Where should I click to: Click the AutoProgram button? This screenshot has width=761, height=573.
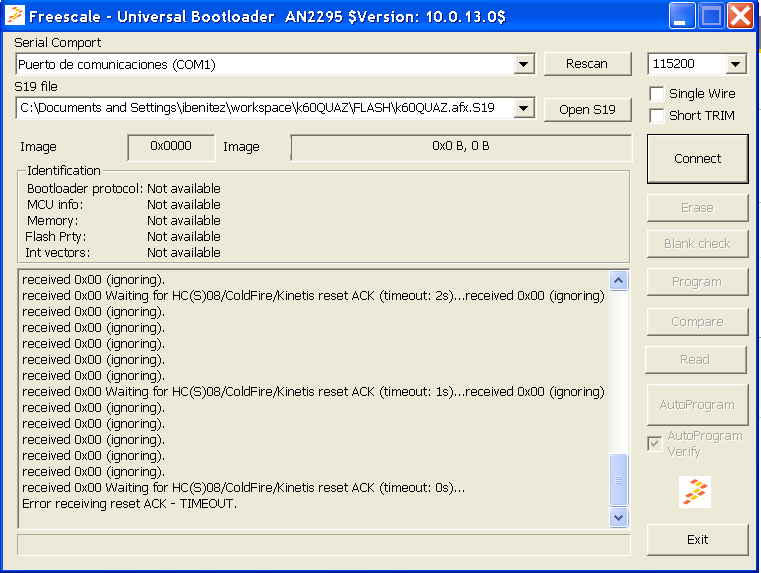[697, 405]
